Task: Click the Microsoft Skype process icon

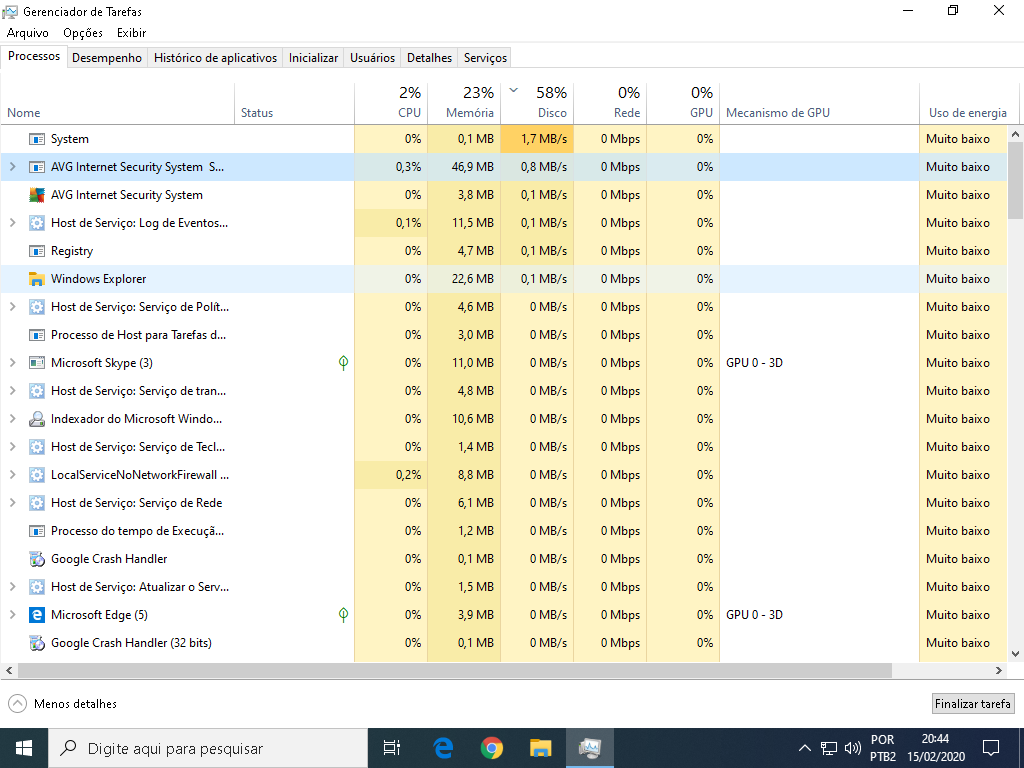Action: (37, 362)
